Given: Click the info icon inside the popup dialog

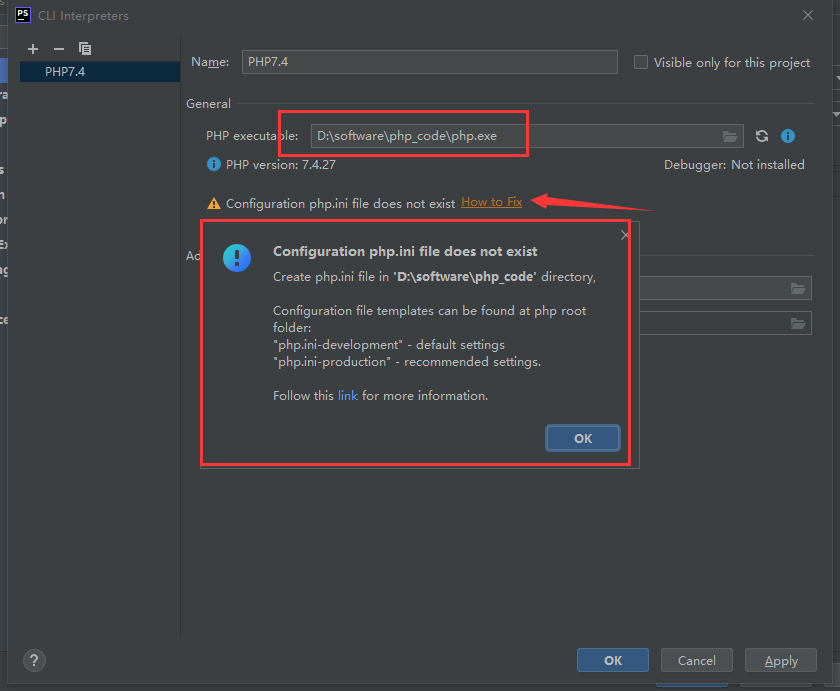Looking at the screenshot, I should point(237,257).
